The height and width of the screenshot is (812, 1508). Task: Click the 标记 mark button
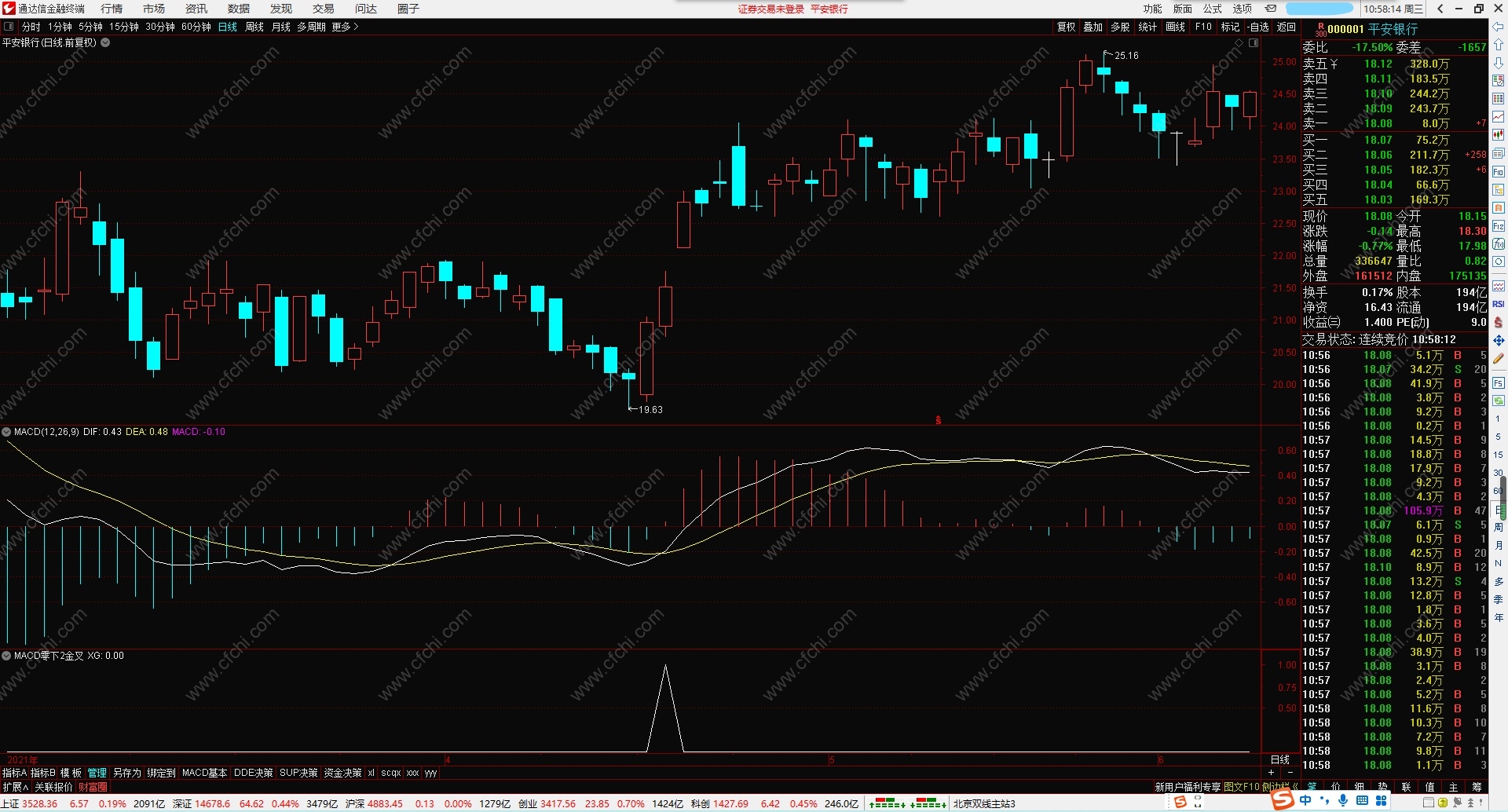[x=1231, y=27]
